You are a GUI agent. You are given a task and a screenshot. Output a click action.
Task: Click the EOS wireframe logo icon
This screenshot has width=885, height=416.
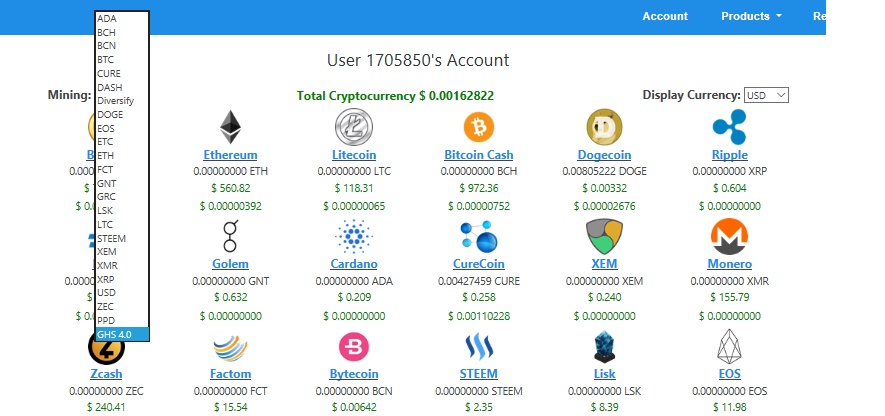729,347
